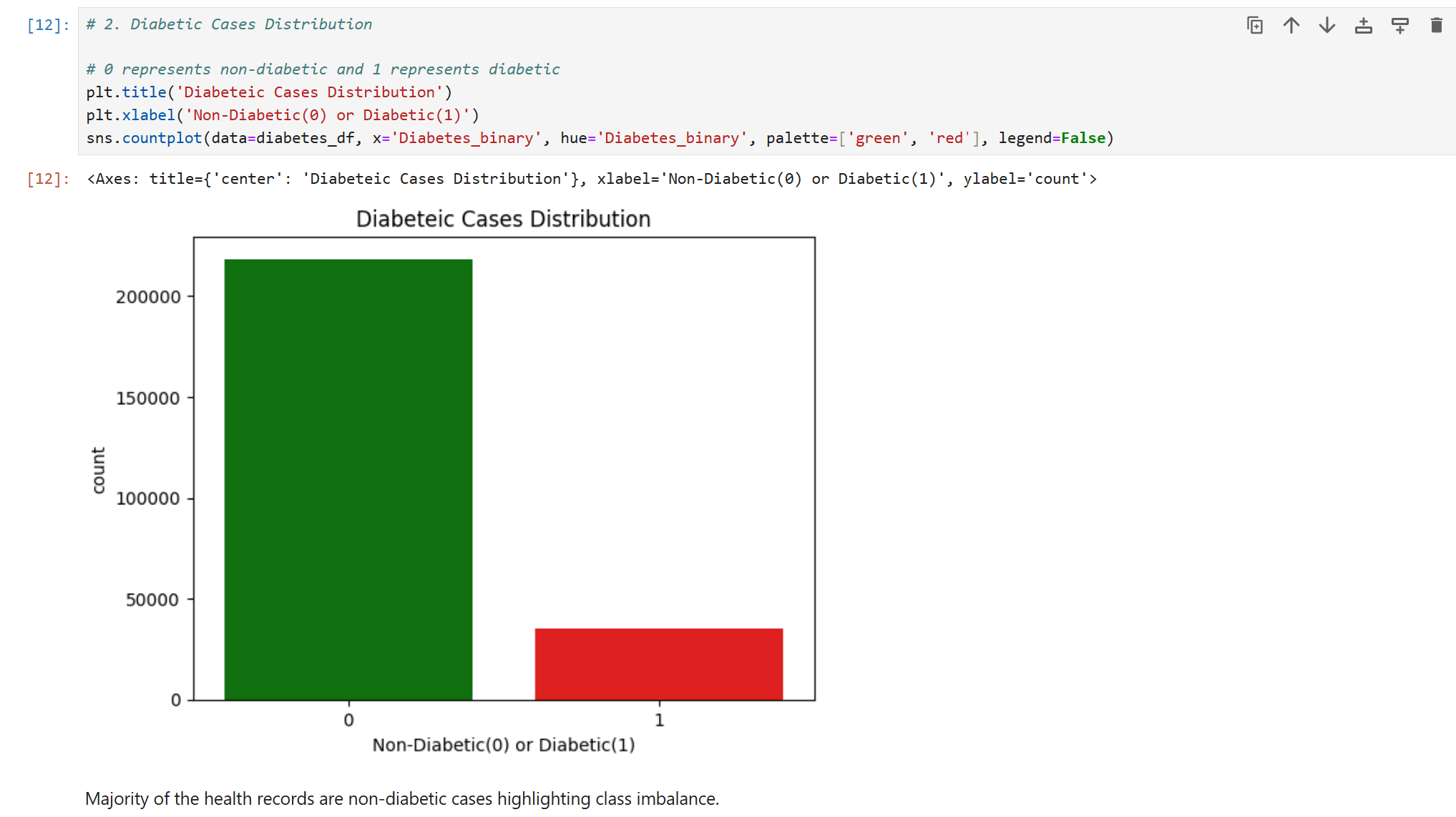Click the legend=False keyword in code
1456x817 pixels.
(1052, 138)
